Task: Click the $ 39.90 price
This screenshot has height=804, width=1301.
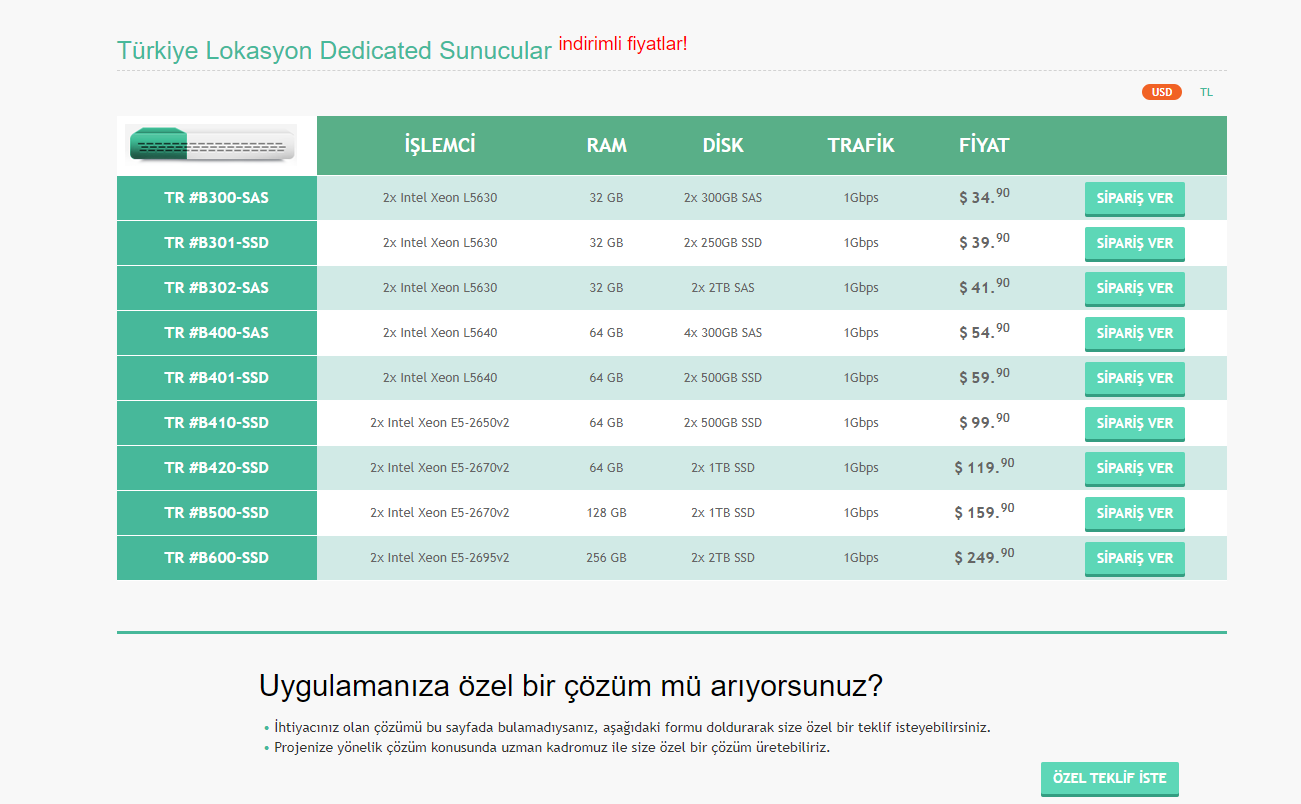Action: 984,241
